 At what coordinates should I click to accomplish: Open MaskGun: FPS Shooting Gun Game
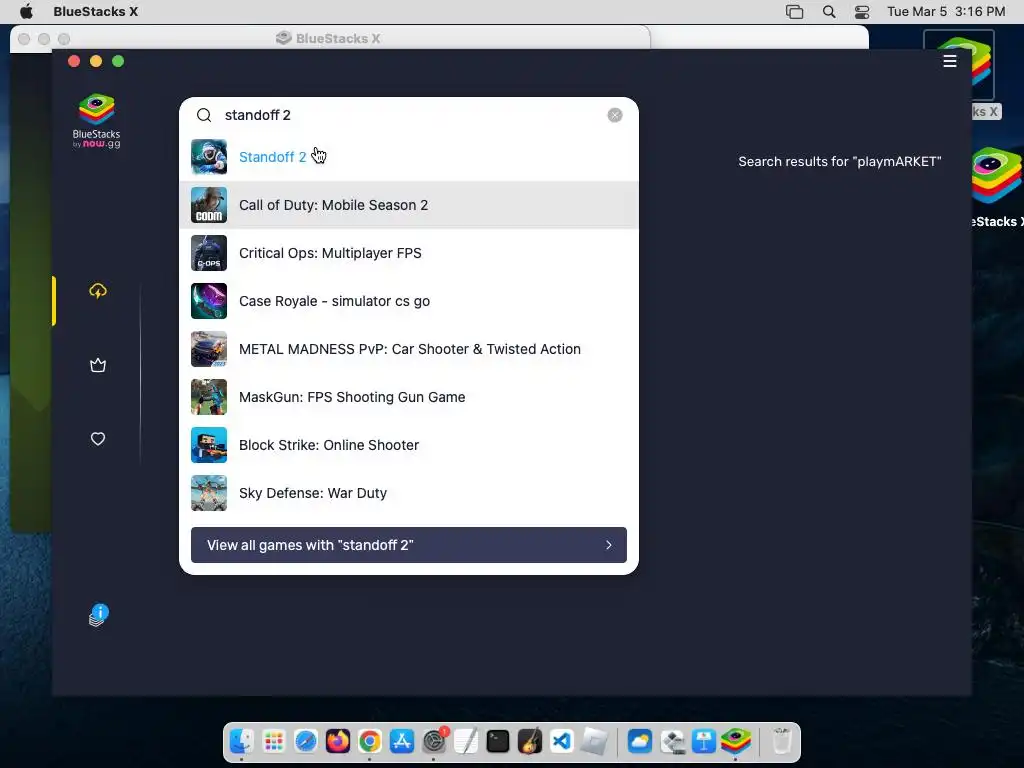408,397
